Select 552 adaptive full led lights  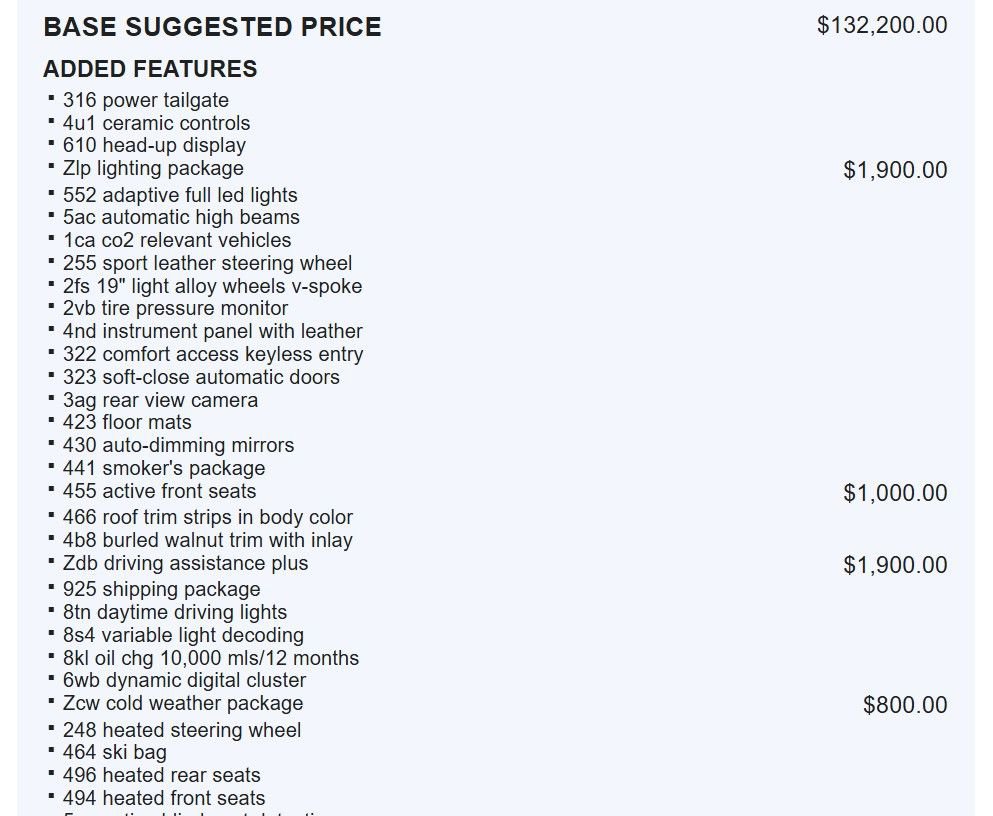pyautogui.click(x=180, y=195)
